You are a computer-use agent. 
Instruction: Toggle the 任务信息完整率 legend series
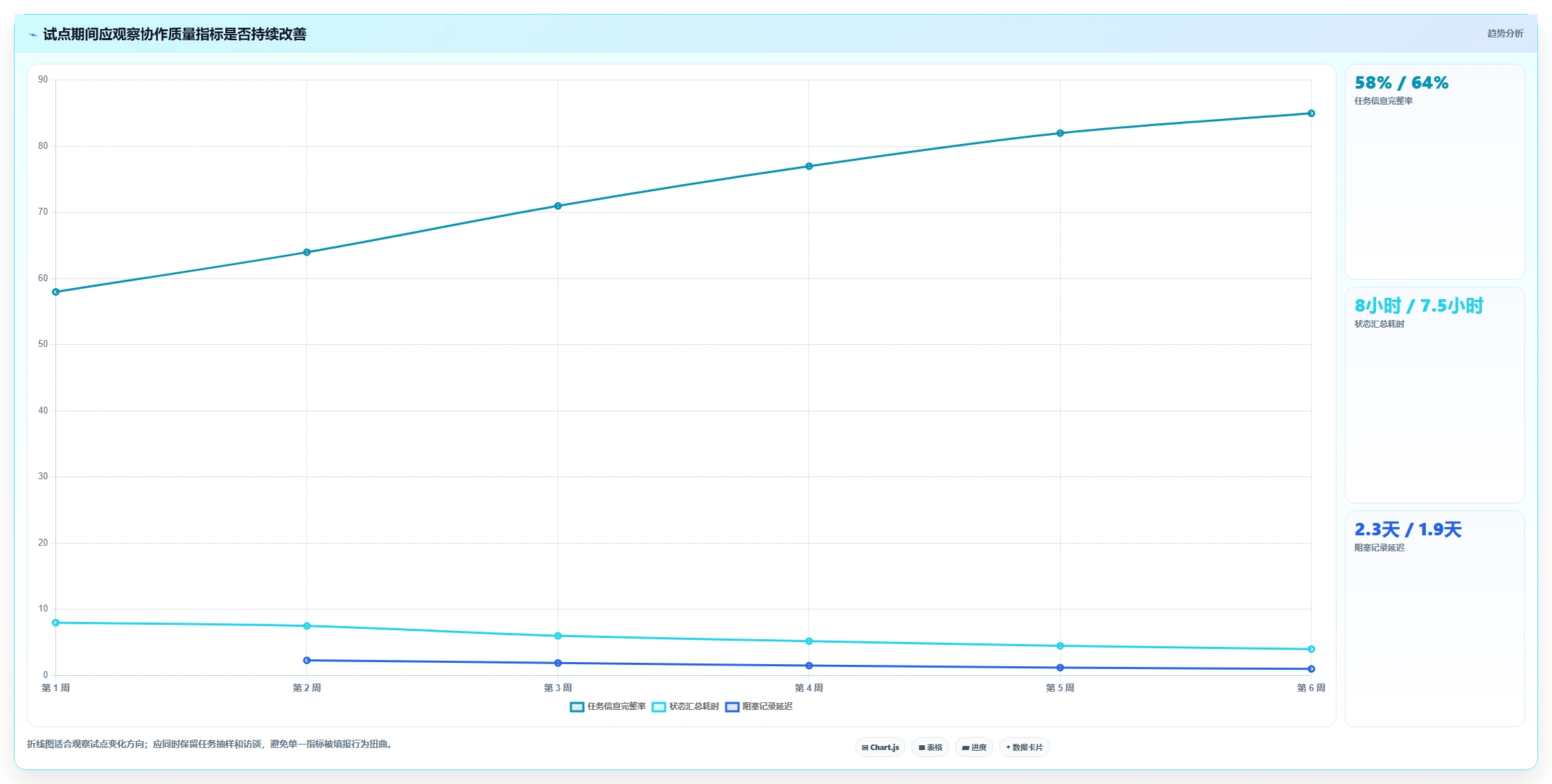[608, 706]
